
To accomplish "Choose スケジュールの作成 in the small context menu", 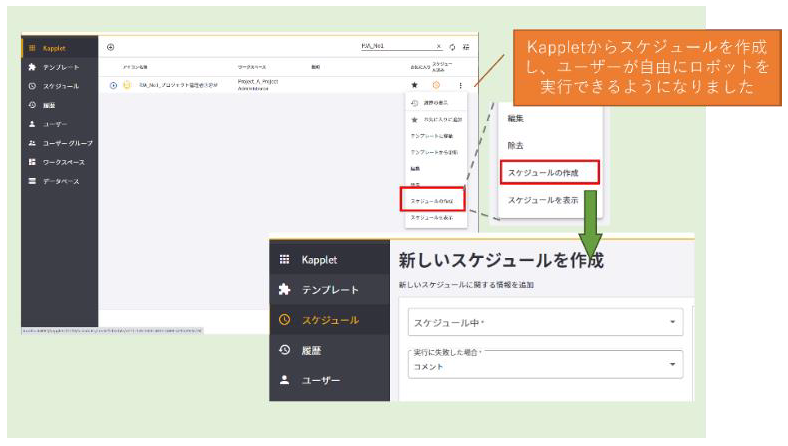I will [x=432, y=201].
